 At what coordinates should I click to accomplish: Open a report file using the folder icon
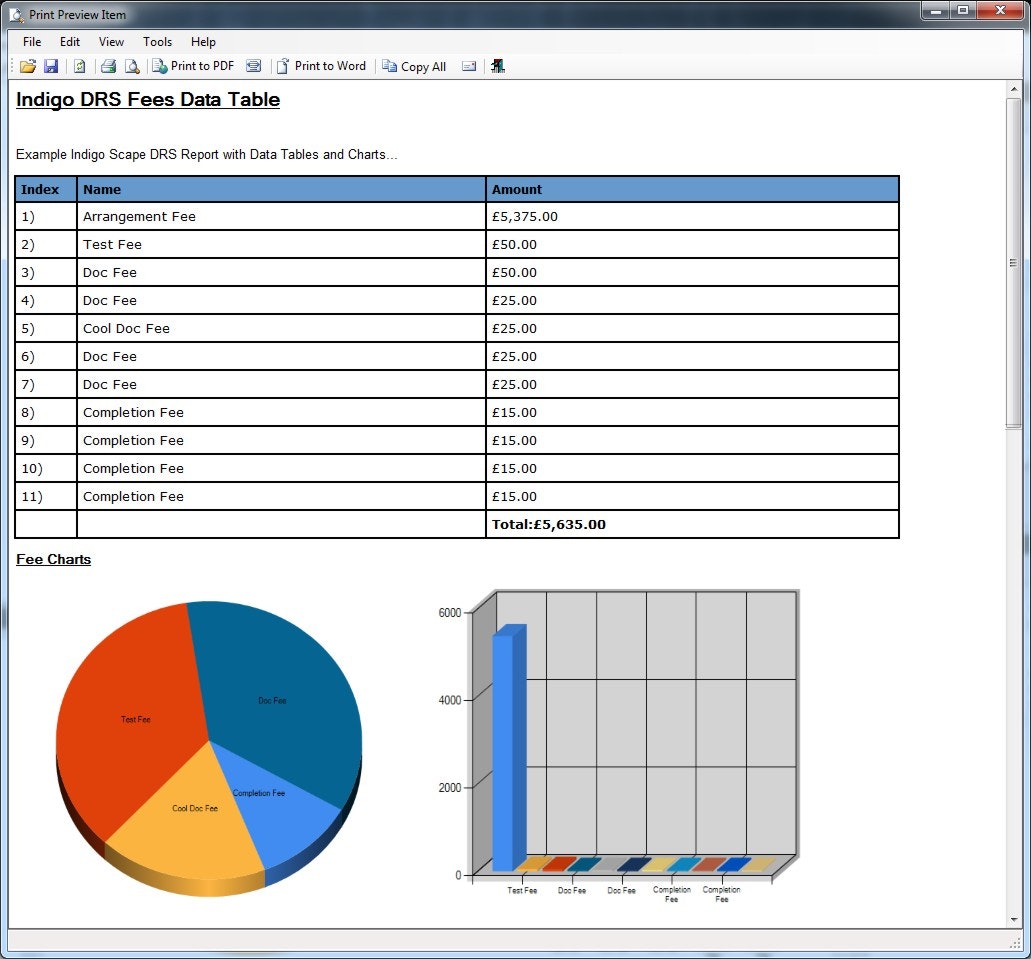[x=27, y=66]
